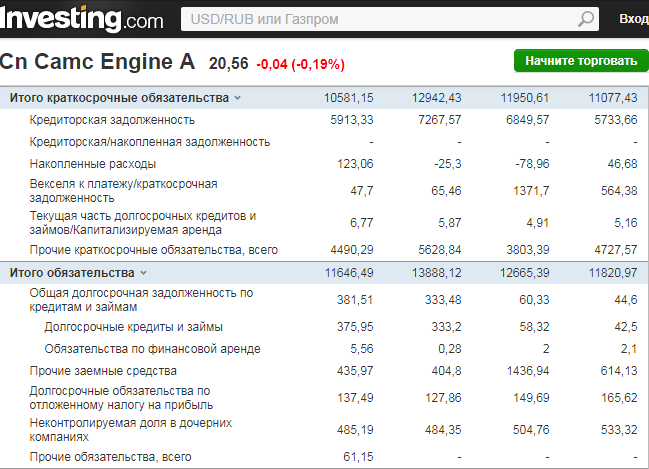The height and width of the screenshot is (469, 649).
Task: Click the 375,95 value
Action: [x=355, y=327]
